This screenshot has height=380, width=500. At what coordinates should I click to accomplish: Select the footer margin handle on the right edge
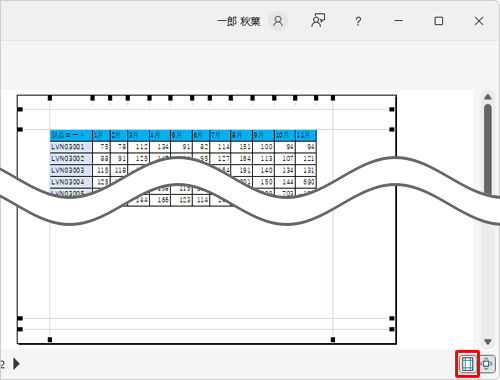(392, 329)
